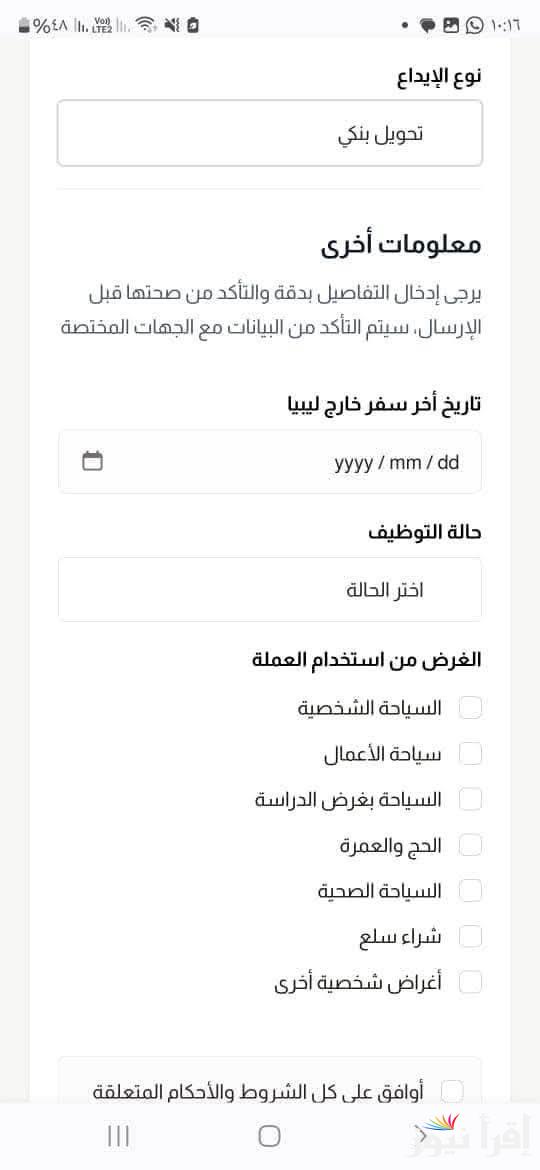Check the السياحة الشخصية checkbox
The image size is (540, 1170).
470,708
